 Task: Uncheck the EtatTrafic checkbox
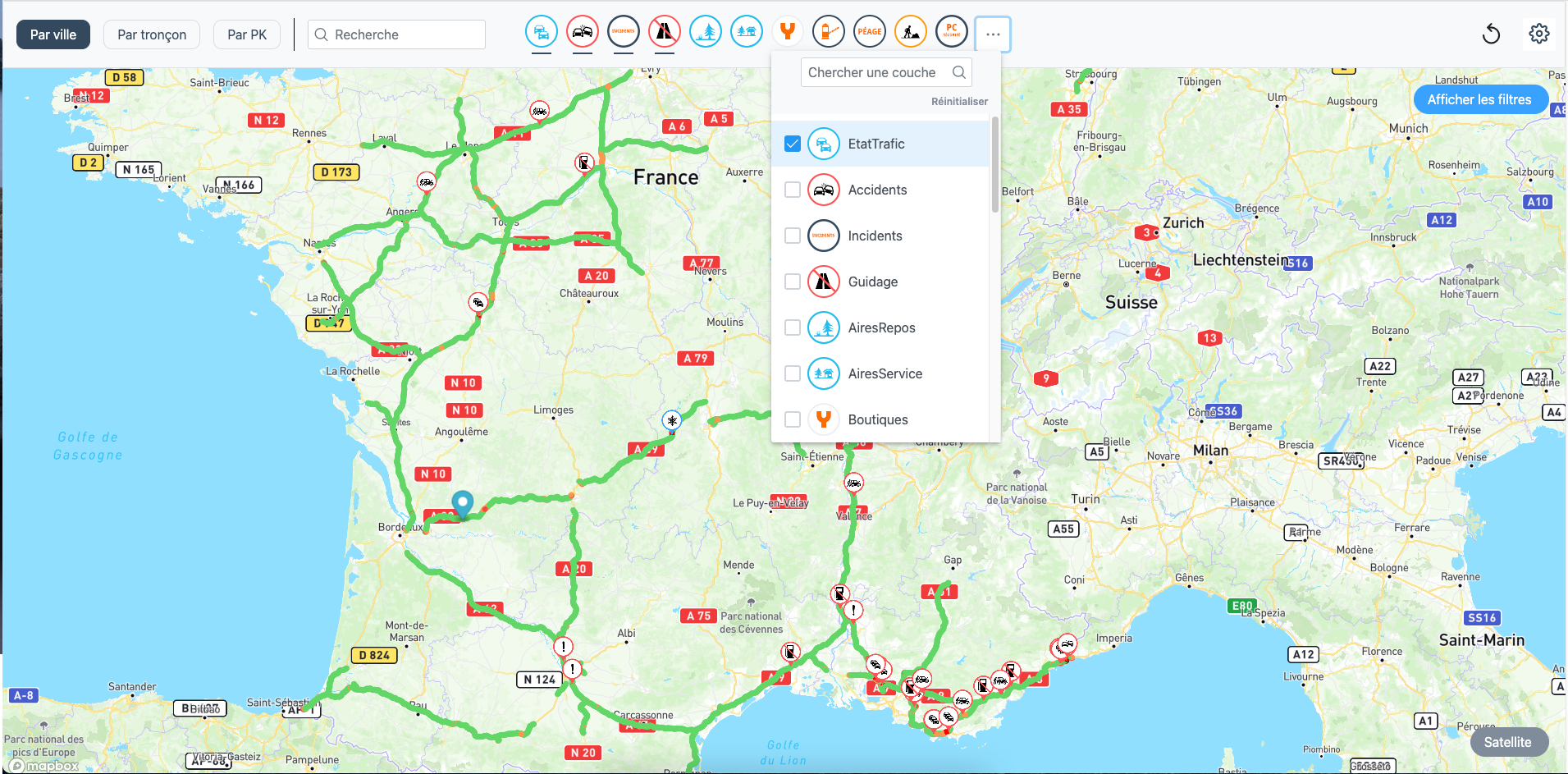[793, 144]
